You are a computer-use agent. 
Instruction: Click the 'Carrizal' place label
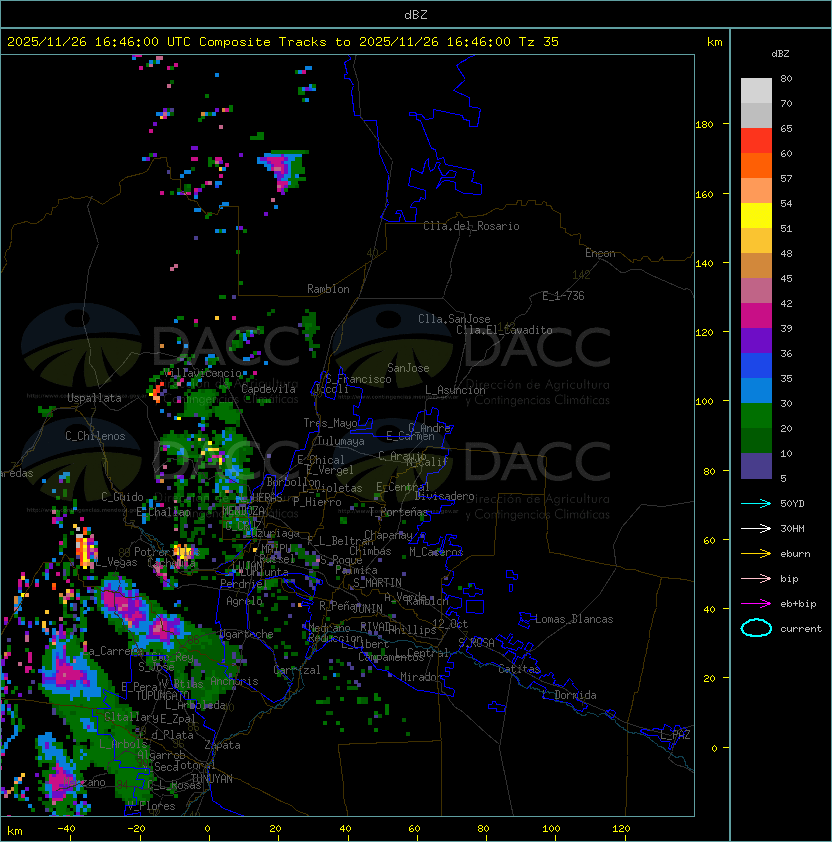pos(297,670)
